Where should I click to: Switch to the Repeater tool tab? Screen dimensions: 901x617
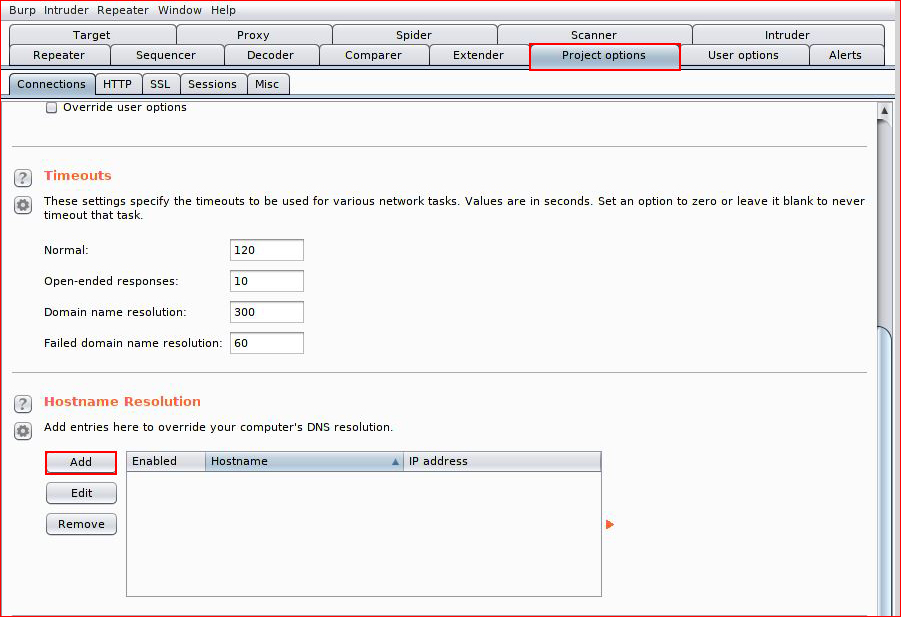[x=59, y=55]
